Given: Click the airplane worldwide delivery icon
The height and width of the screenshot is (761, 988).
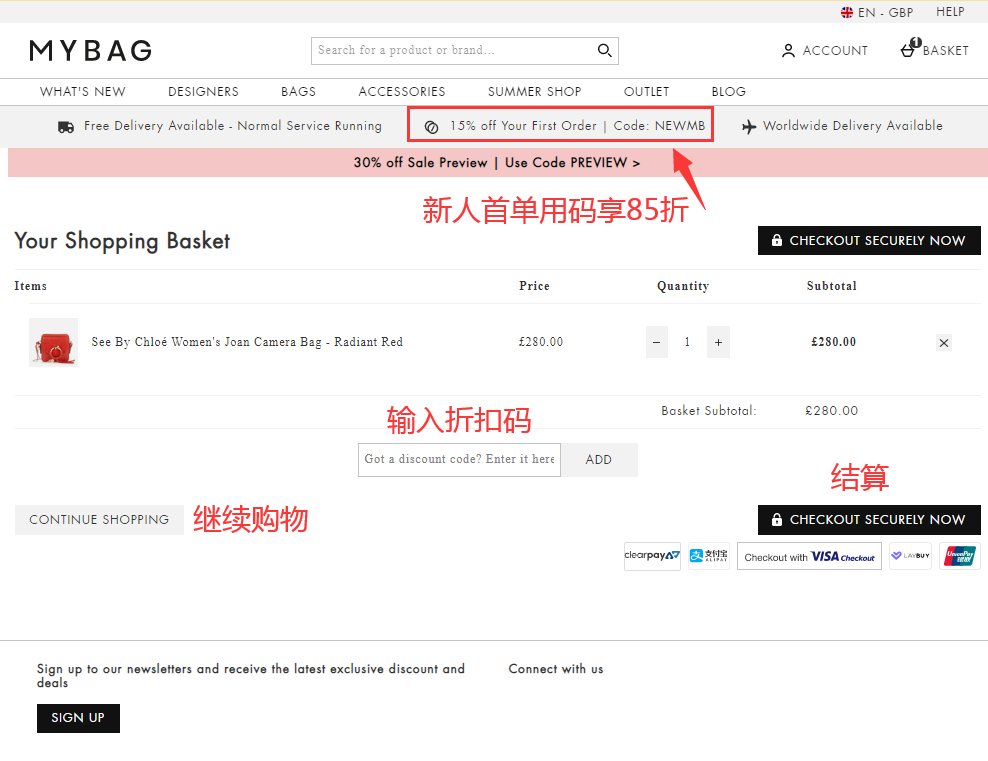Looking at the screenshot, I should 749,127.
